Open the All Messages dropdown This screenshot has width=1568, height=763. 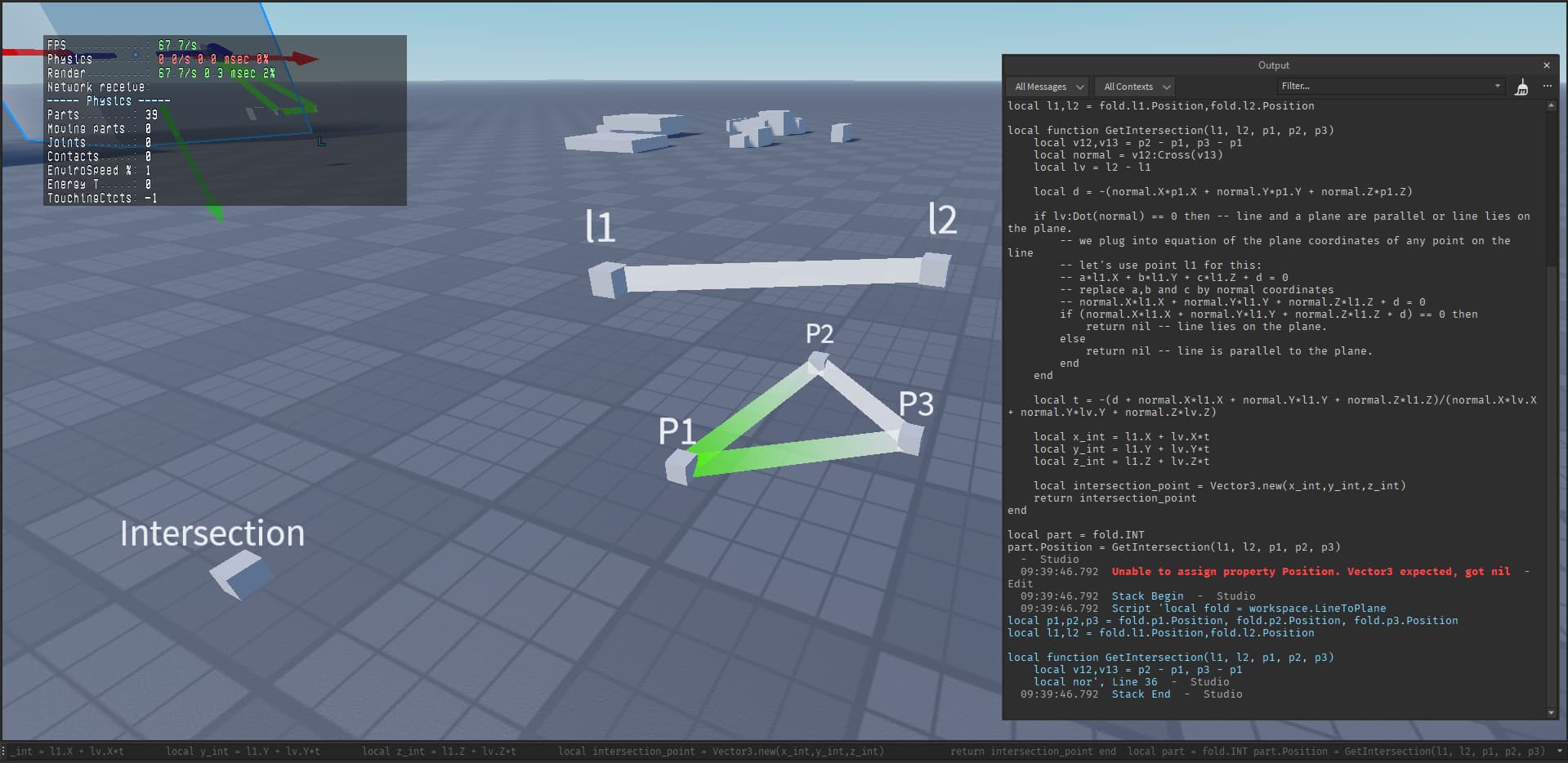(1048, 87)
